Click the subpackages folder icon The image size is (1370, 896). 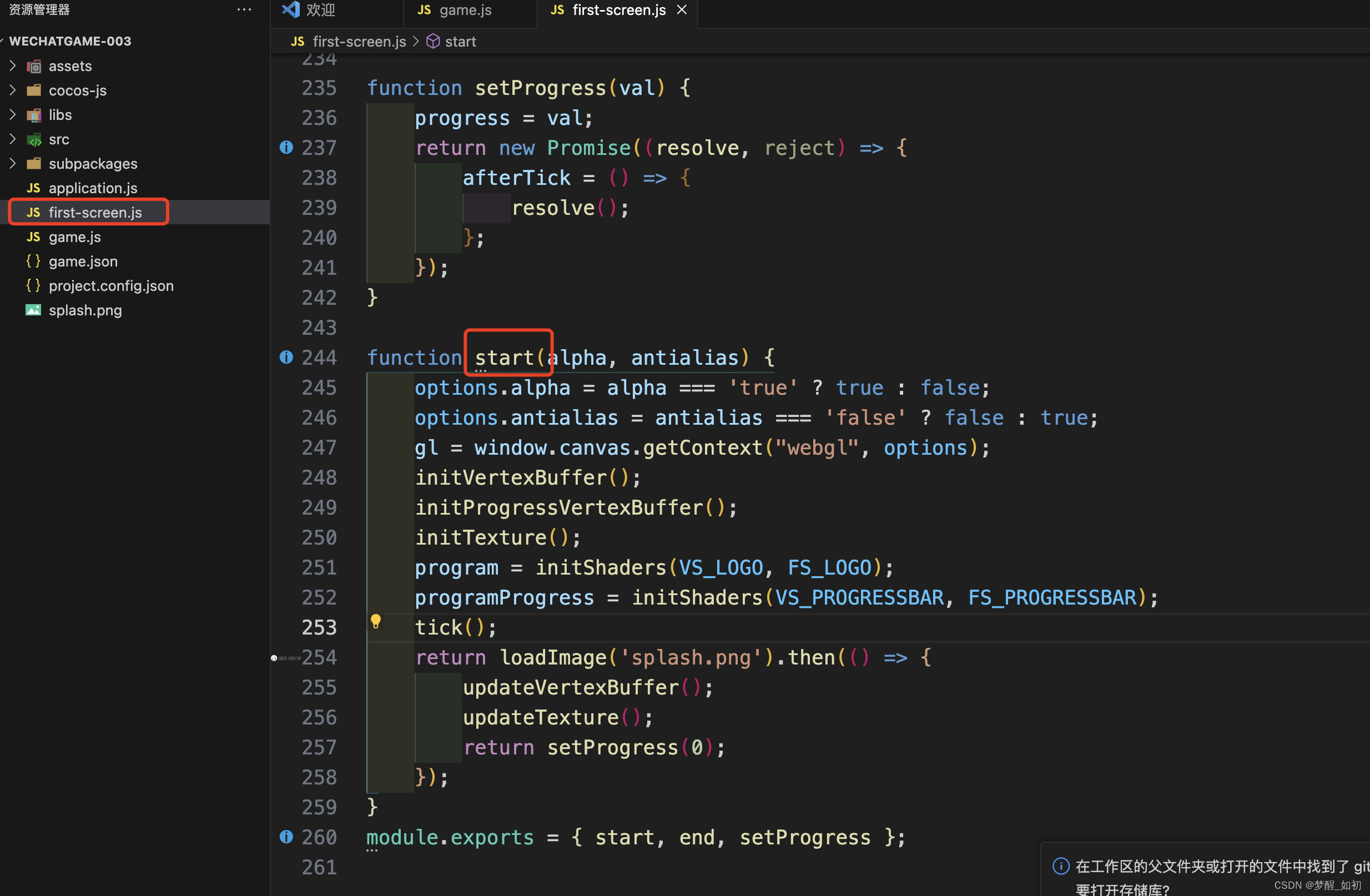tap(34, 164)
